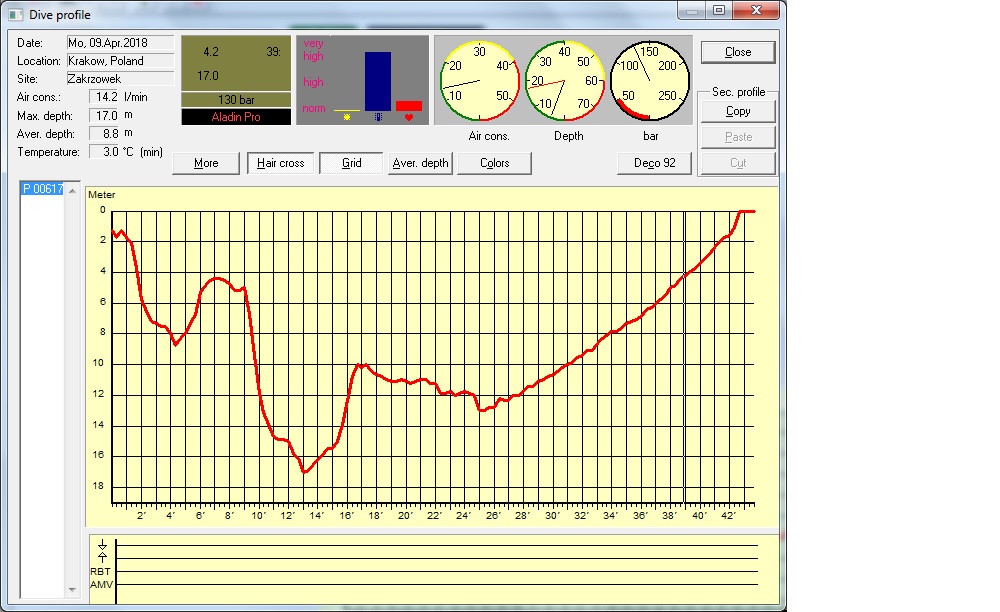Click the Depth gauge dial

564,81
